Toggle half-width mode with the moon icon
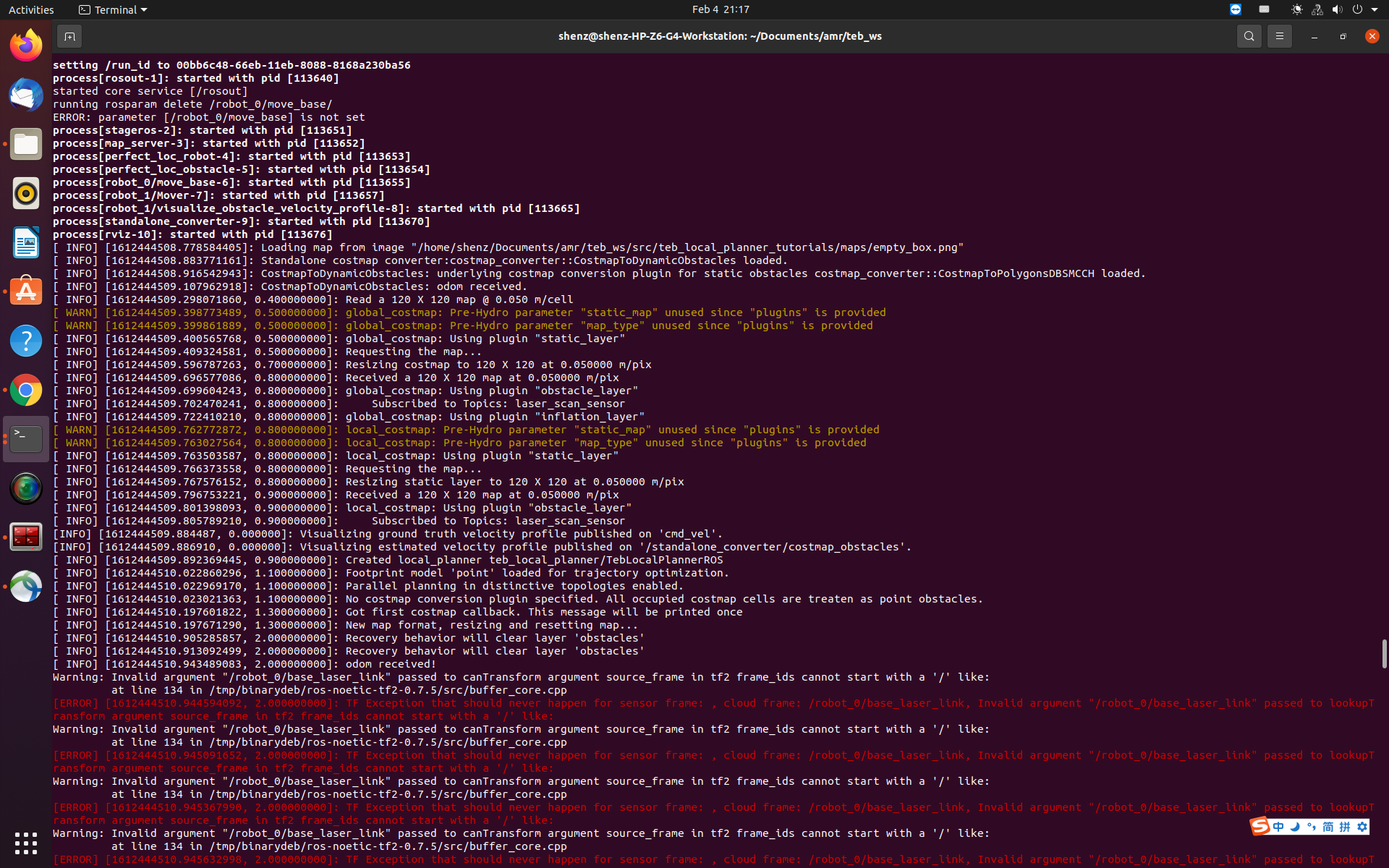 [x=1295, y=827]
